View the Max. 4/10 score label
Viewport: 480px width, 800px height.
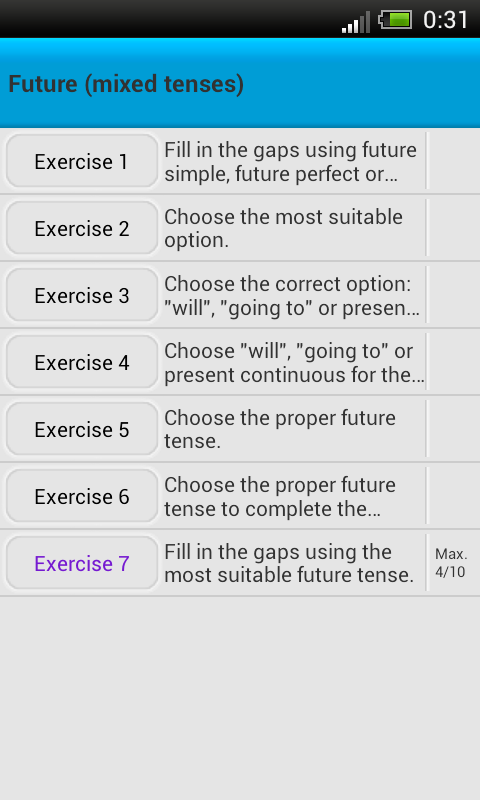(x=451, y=563)
